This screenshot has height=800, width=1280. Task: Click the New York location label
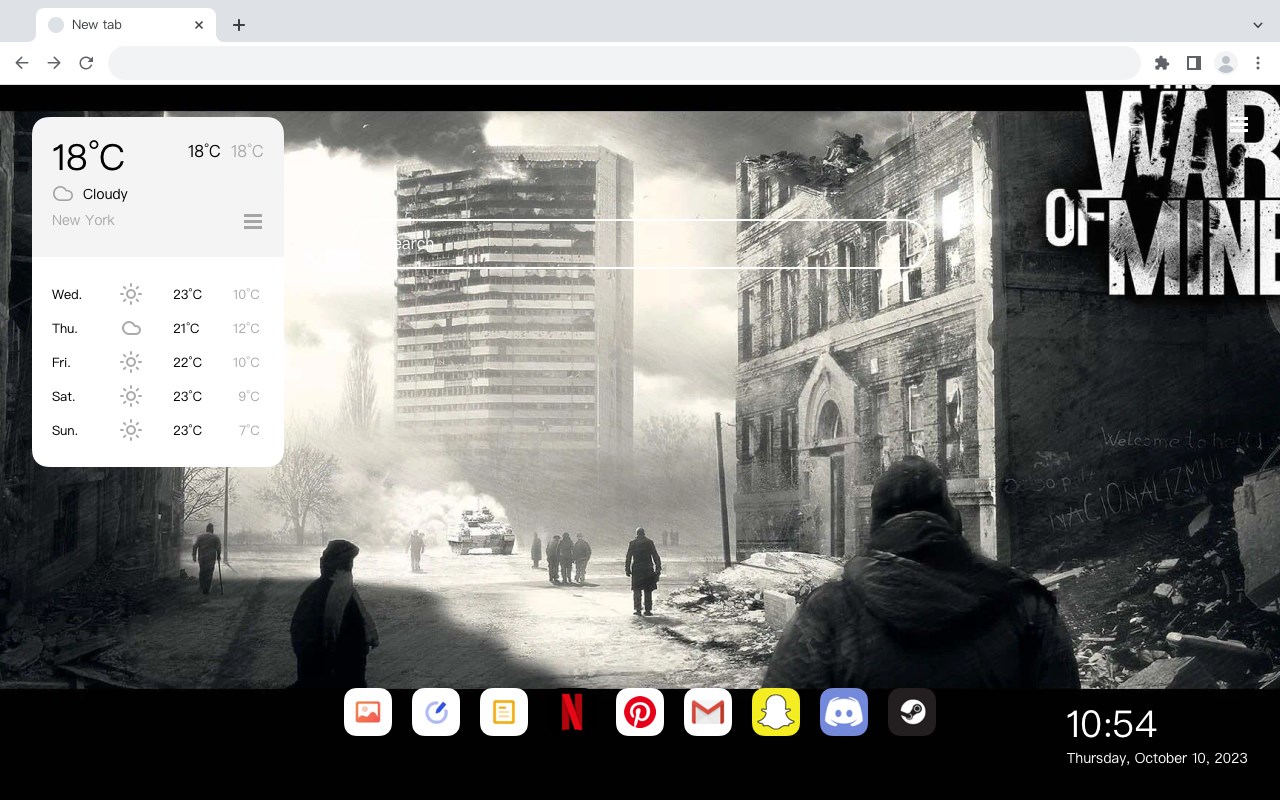tap(83, 220)
